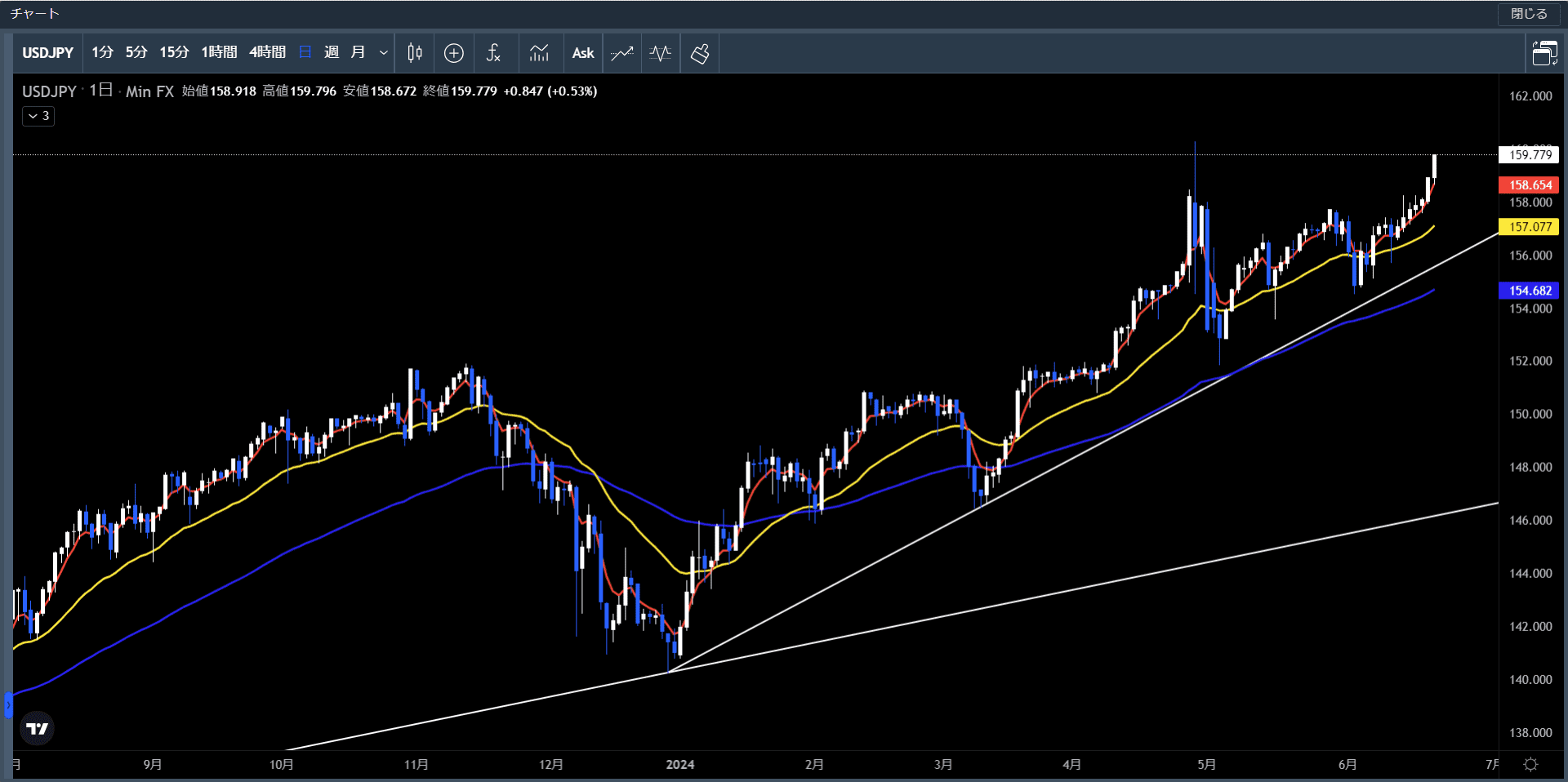Open chart settings gear icon

point(1531,765)
